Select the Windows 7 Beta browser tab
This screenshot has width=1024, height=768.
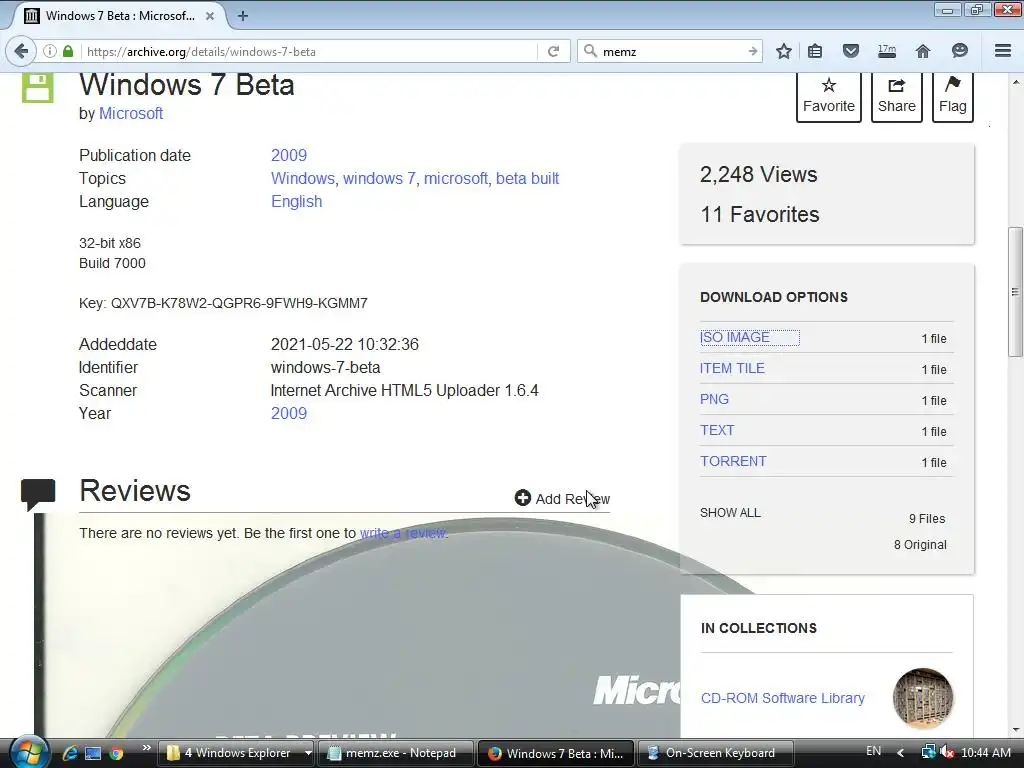120,16
